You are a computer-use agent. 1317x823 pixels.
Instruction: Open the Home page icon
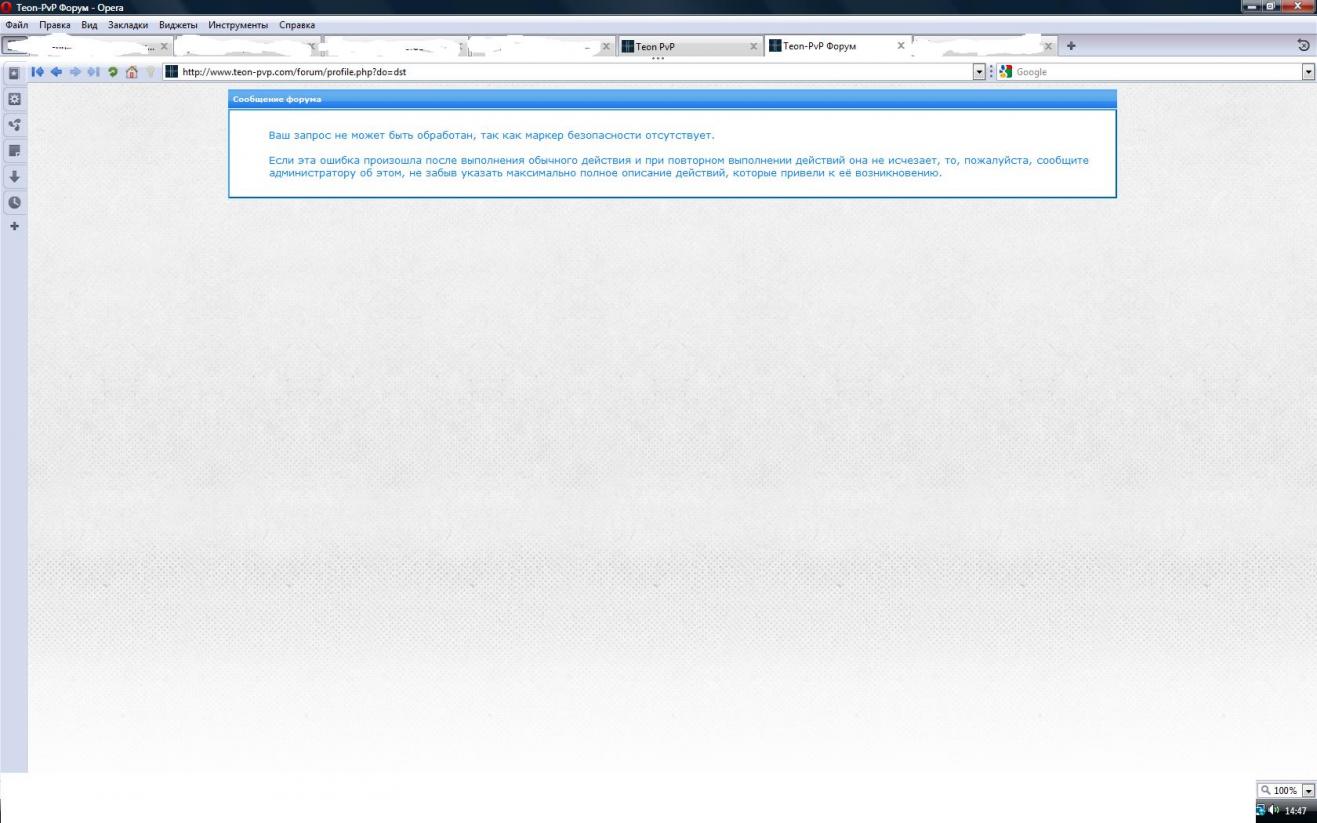pyautogui.click(x=131, y=72)
